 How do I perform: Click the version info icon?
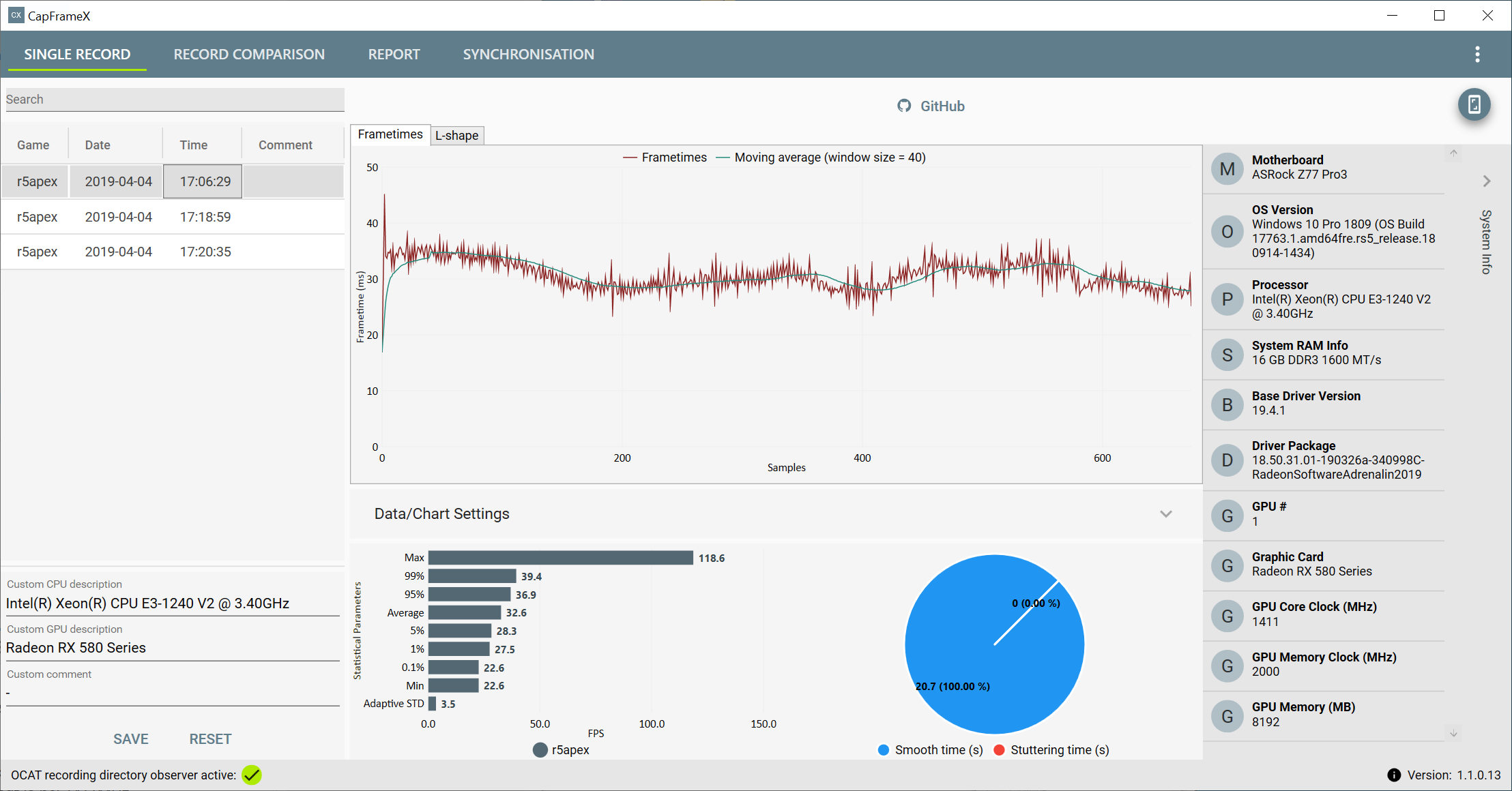pyautogui.click(x=1394, y=775)
